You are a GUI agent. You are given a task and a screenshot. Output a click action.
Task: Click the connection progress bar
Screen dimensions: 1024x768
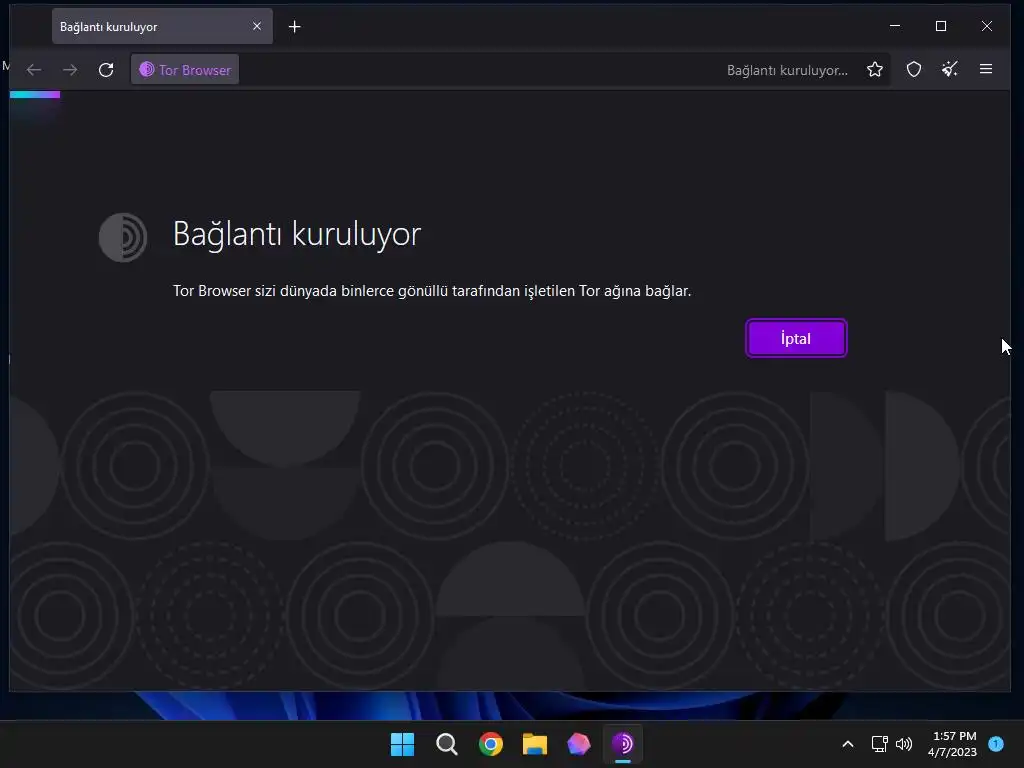pos(35,95)
